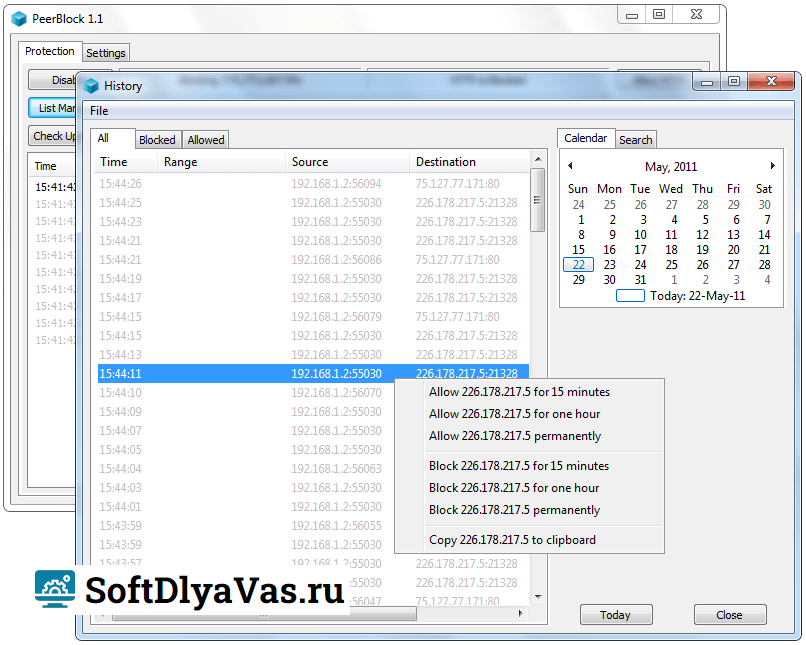Choose Allow 226.178.217.5 for 15 minutes
The width and height of the screenshot is (806, 645).
[x=519, y=392]
